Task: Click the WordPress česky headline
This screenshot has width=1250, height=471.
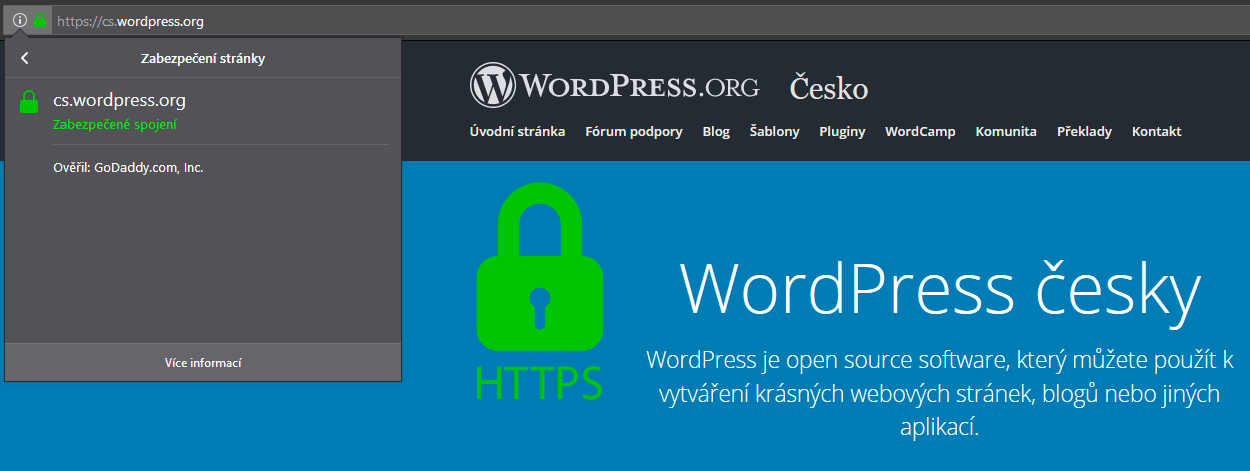Action: 940,288
